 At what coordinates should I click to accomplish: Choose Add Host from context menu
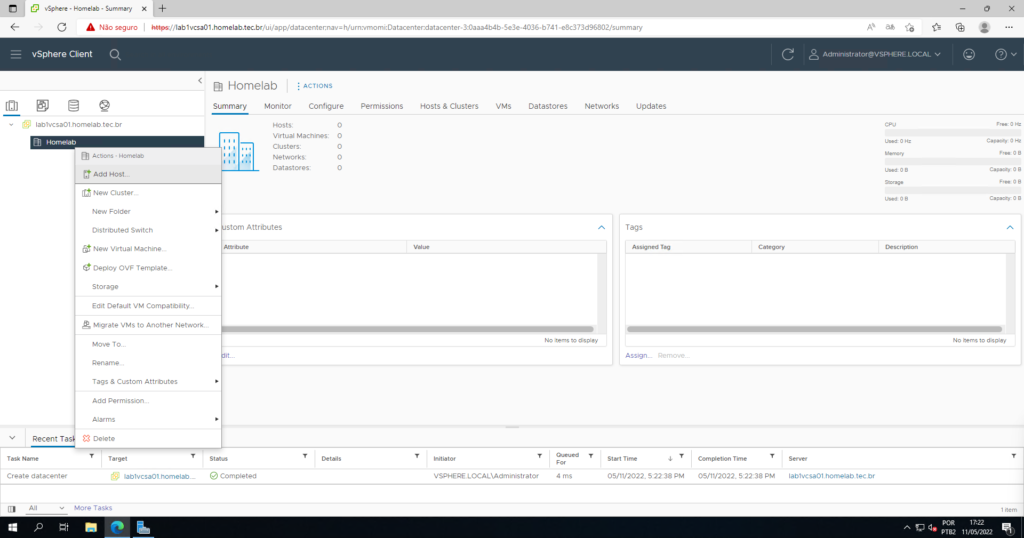coord(148,174)
